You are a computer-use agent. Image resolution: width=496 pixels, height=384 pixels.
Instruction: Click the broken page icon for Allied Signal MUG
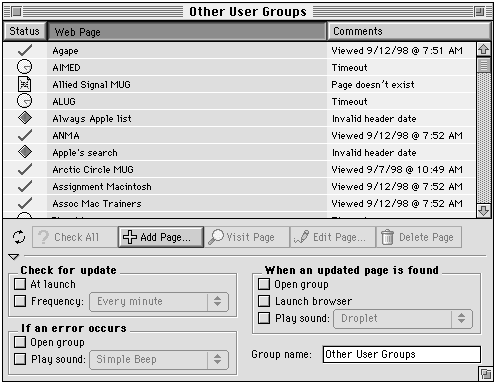(x=24, y=84)
